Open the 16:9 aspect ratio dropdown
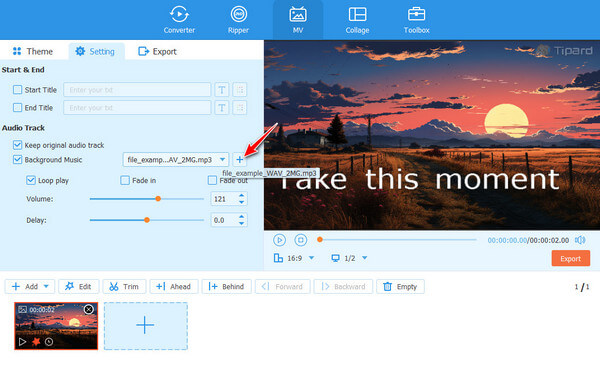Viewport: 600px width, 366px height. coord(311,258)
